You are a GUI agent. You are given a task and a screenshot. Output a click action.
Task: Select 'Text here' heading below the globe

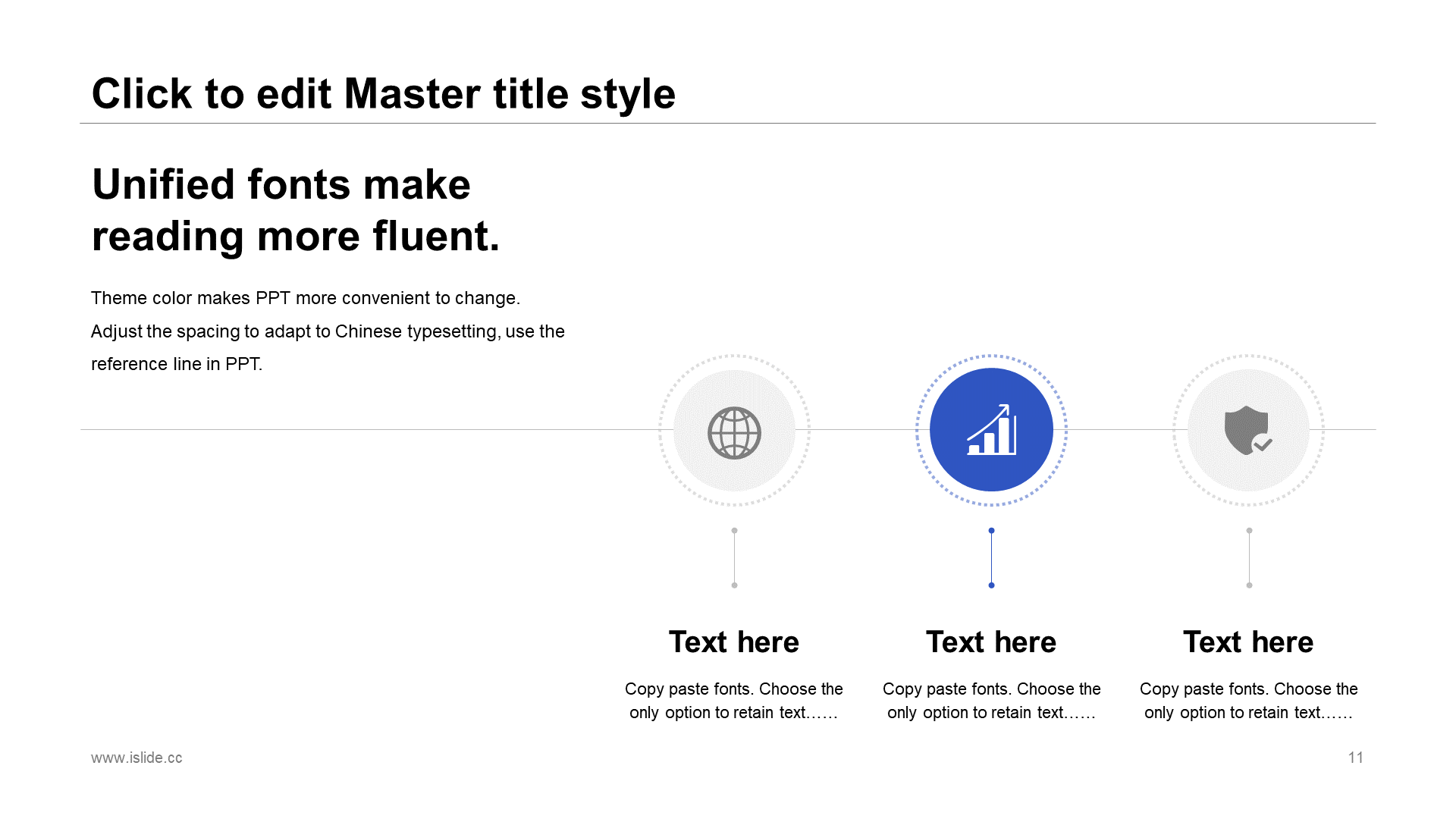tap(734, 642)
